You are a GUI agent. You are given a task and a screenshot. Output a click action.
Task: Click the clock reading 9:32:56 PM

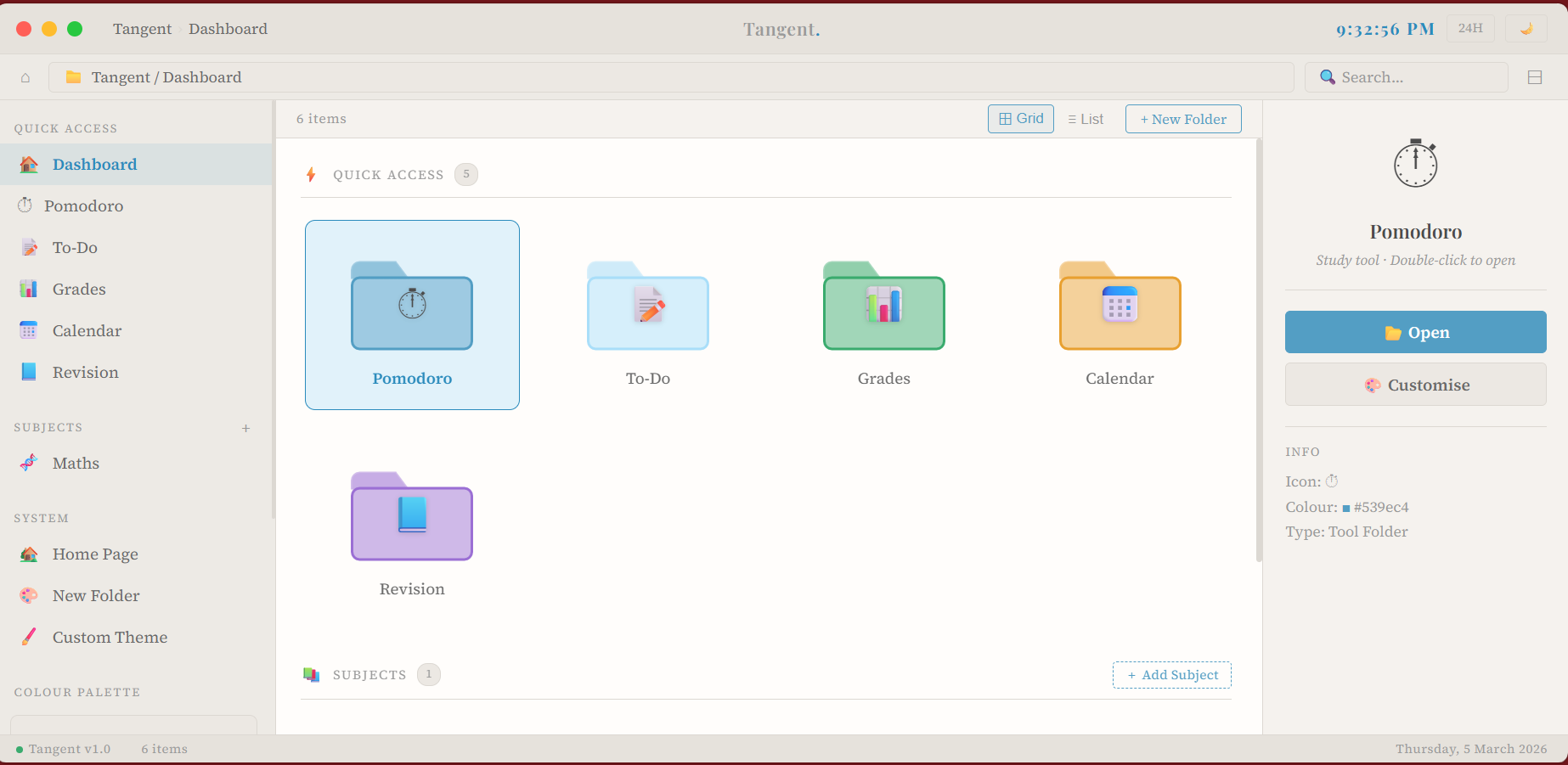[x=1385, y=29]
